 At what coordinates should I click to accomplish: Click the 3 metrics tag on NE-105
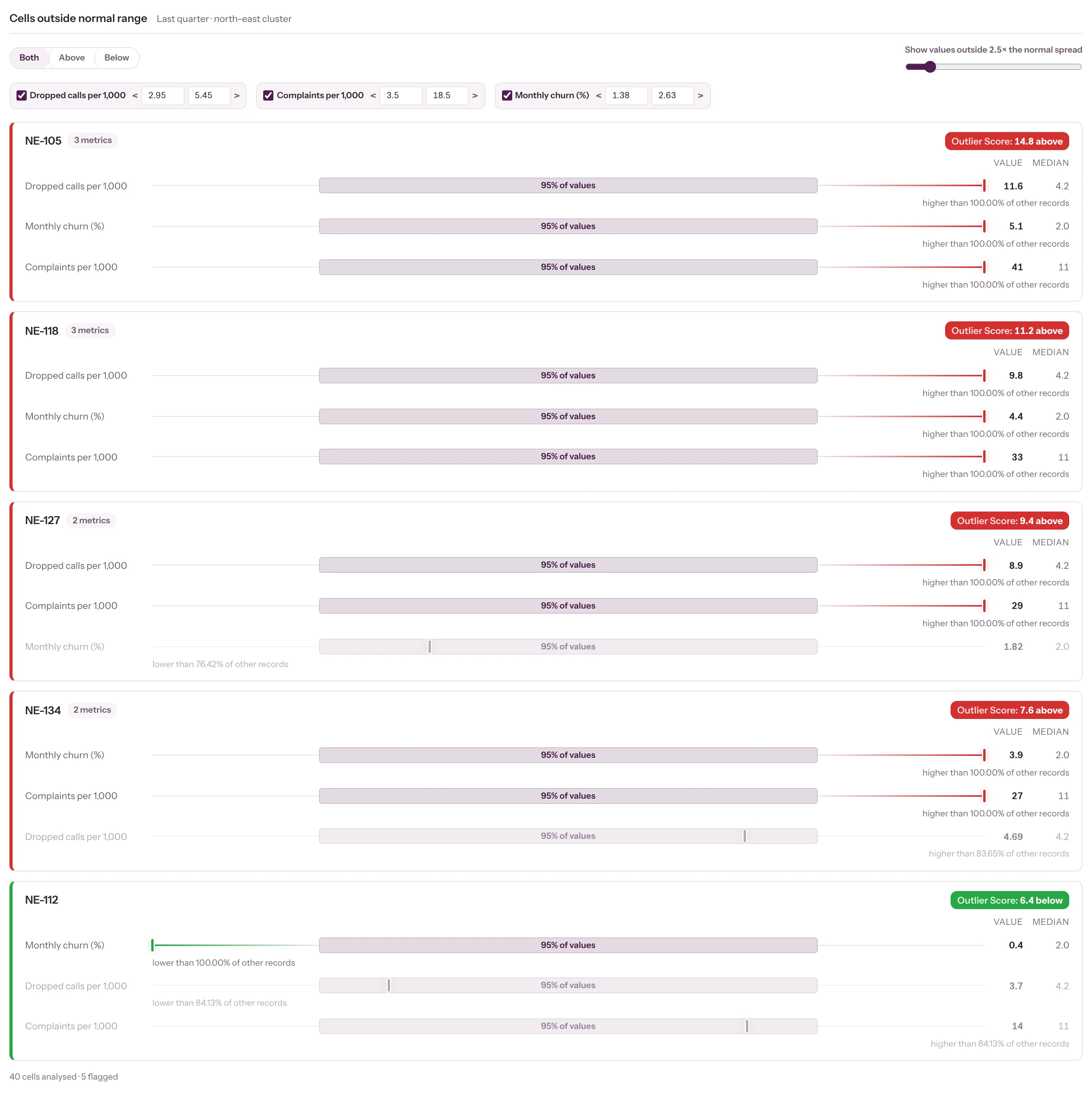click(93, 140)
